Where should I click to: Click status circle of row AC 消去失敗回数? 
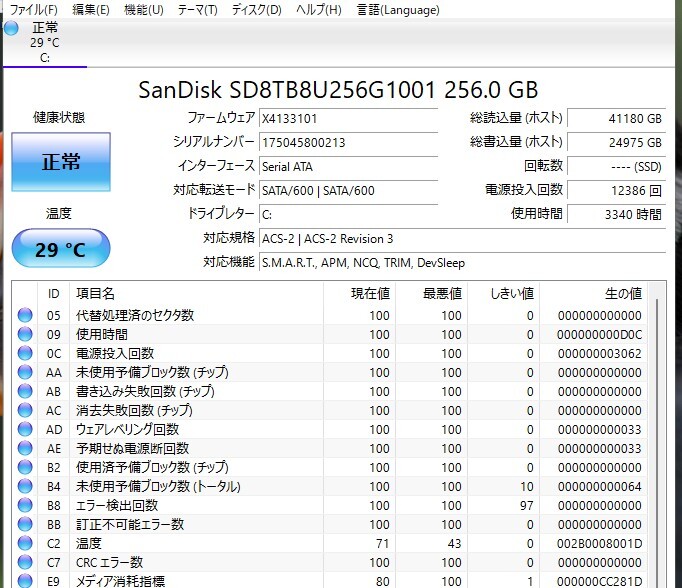click(25, 410)
